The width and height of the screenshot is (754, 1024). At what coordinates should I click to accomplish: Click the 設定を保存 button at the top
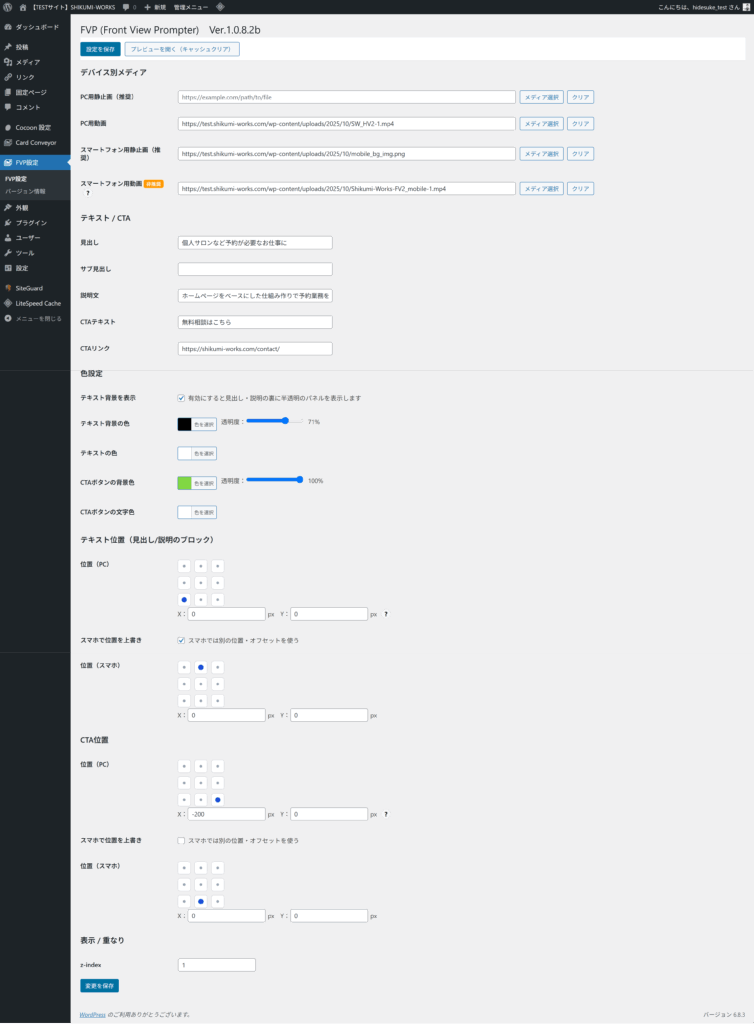tap(100, 49)
